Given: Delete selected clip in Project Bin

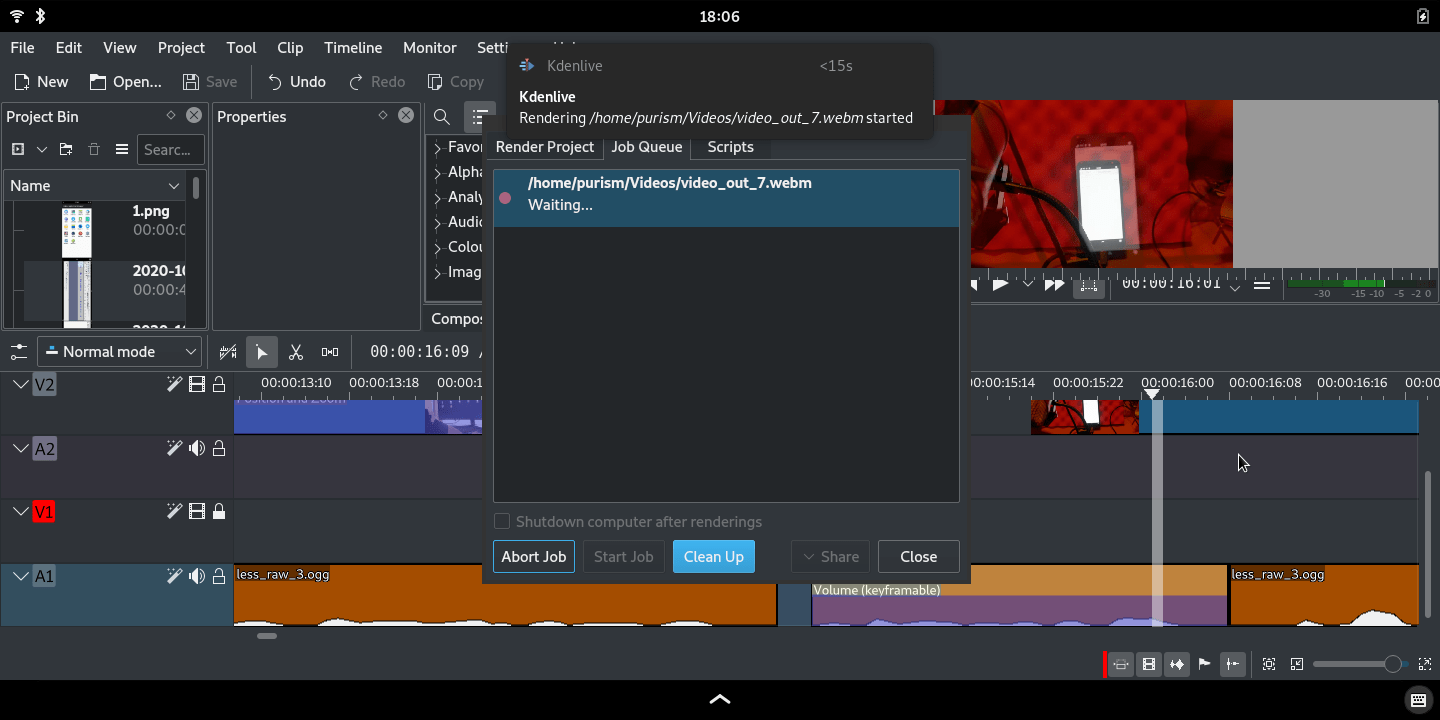Looking at the screenshot, I should click(94, 150).
